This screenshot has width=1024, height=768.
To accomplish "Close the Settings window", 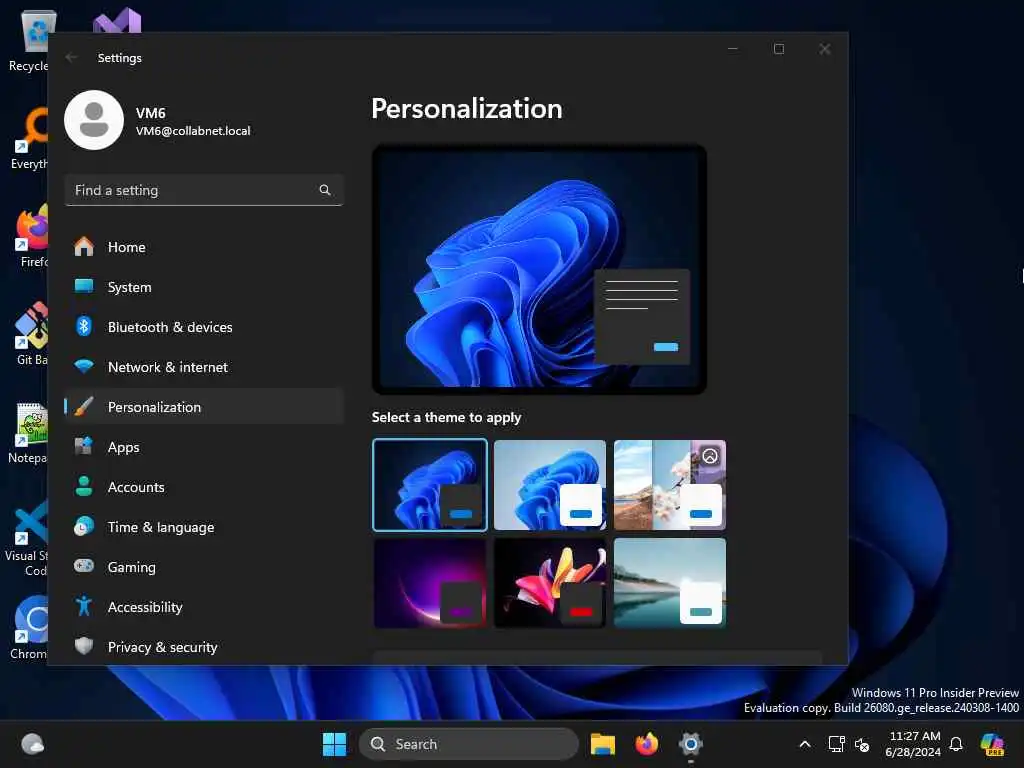I will point(825,49).
